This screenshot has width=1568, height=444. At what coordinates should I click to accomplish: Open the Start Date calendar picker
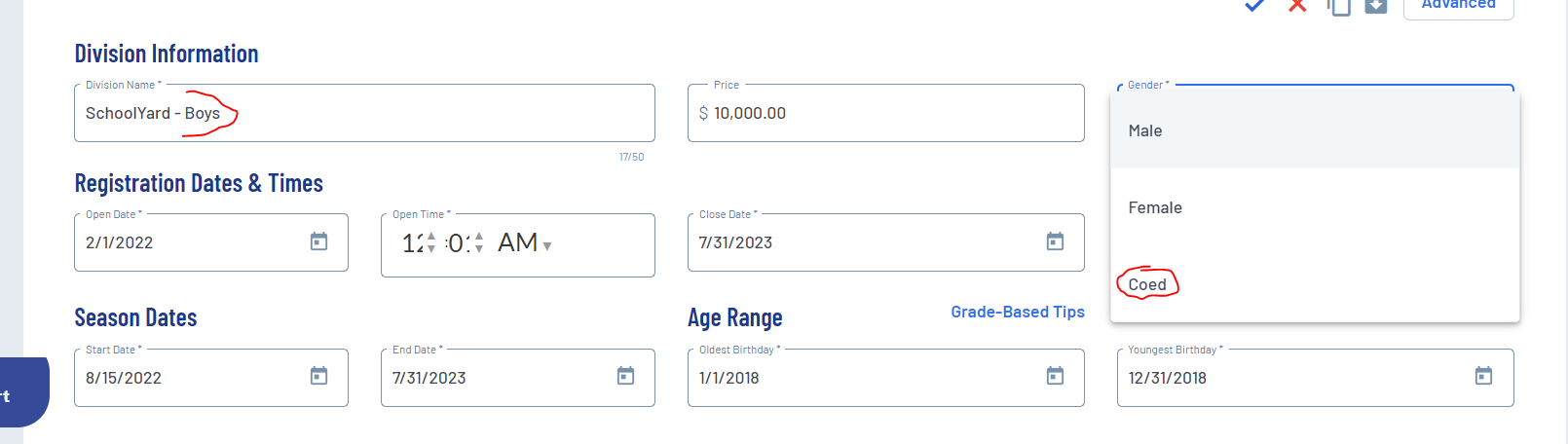[x=318, y=376]
